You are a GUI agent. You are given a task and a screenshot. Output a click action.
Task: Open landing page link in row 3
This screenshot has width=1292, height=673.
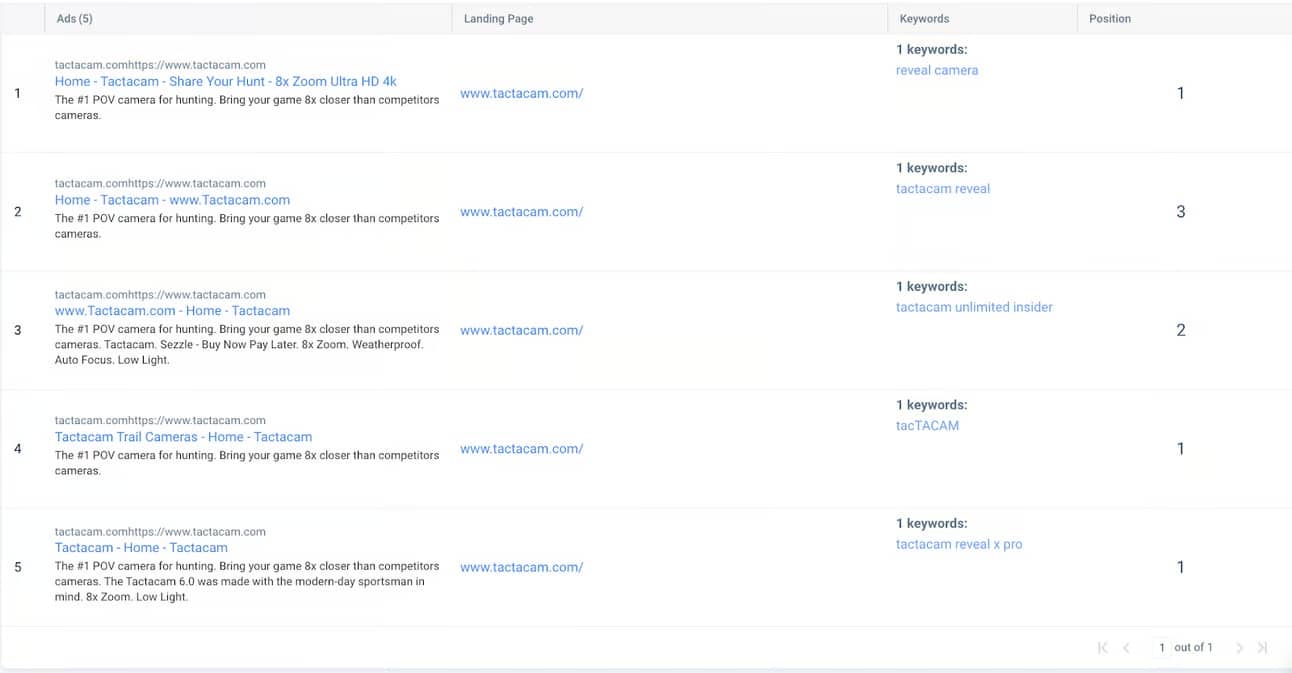point(521,330)
